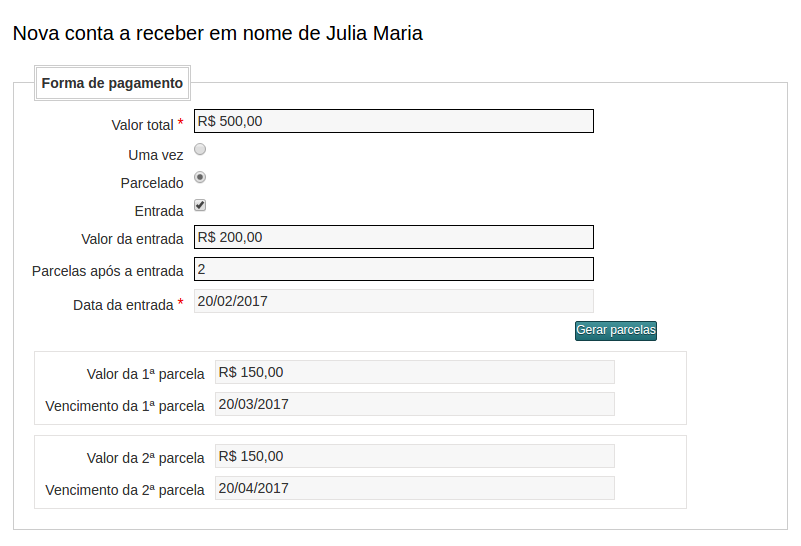Open the Data da entrada date field
The height and width of the screenshot is (546, 801).
tap(393, 301)
